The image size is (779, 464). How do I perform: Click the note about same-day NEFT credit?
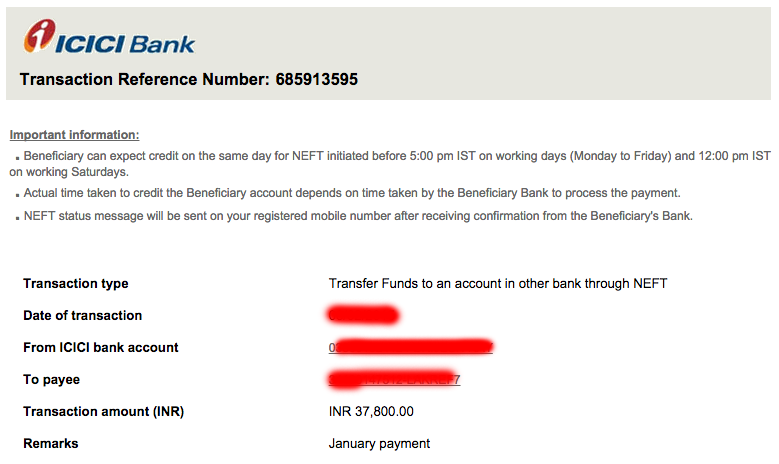pos(397,157)
